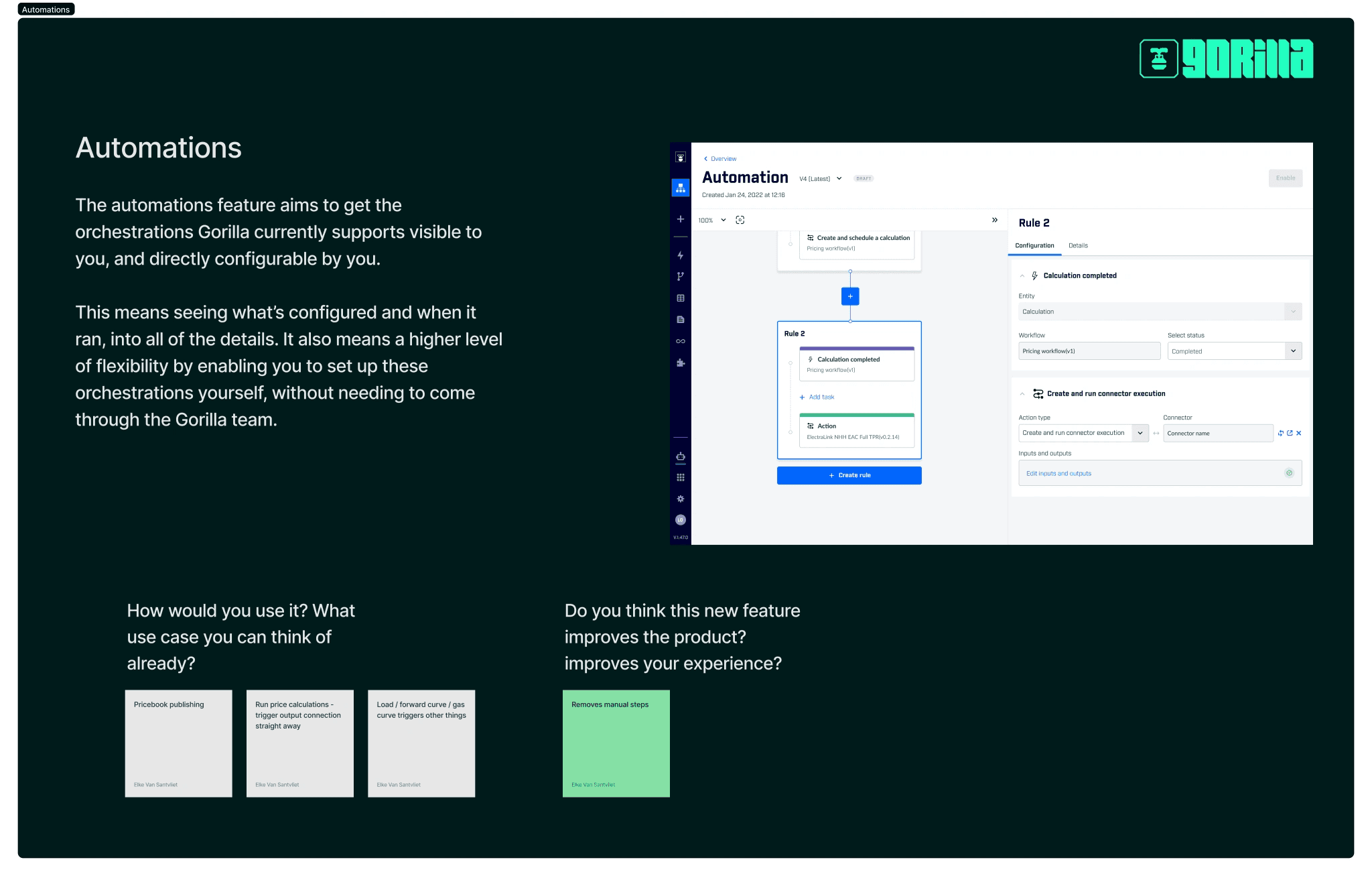The image size is (1372, 876).
Task: Click the settings gear in sidebar
Action: click(x=680, y=499)
